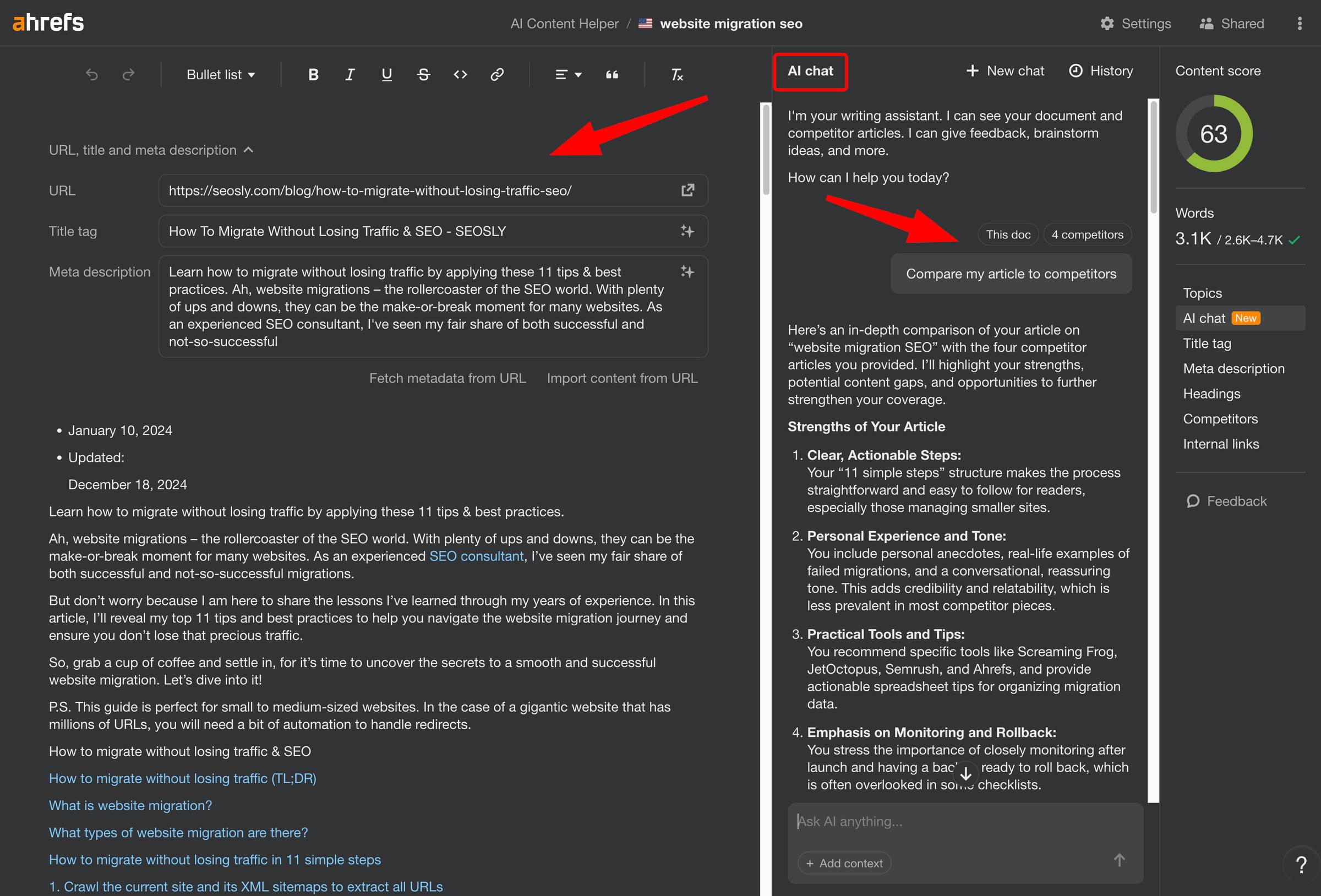
Task: Clear text formatting
Action: tap(676, 74)
